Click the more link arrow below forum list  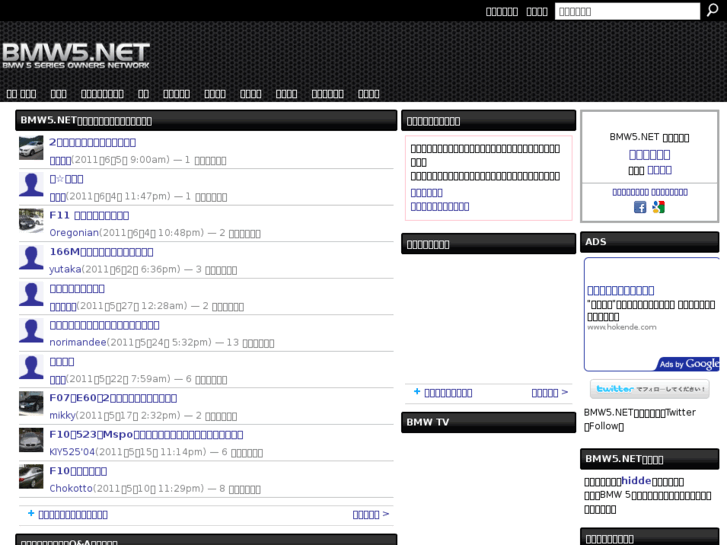click(x=370, y=514)
